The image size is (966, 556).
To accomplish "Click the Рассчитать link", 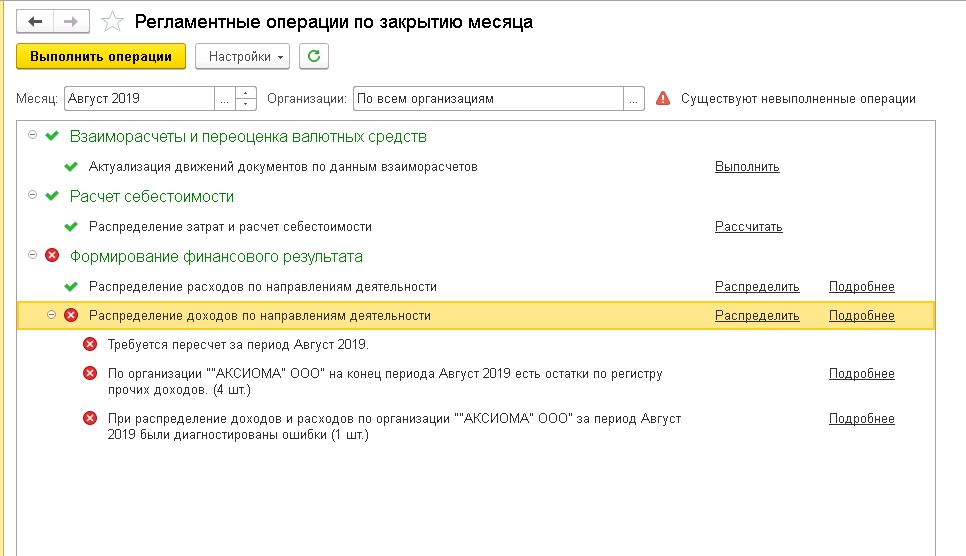I will (748, 227).
